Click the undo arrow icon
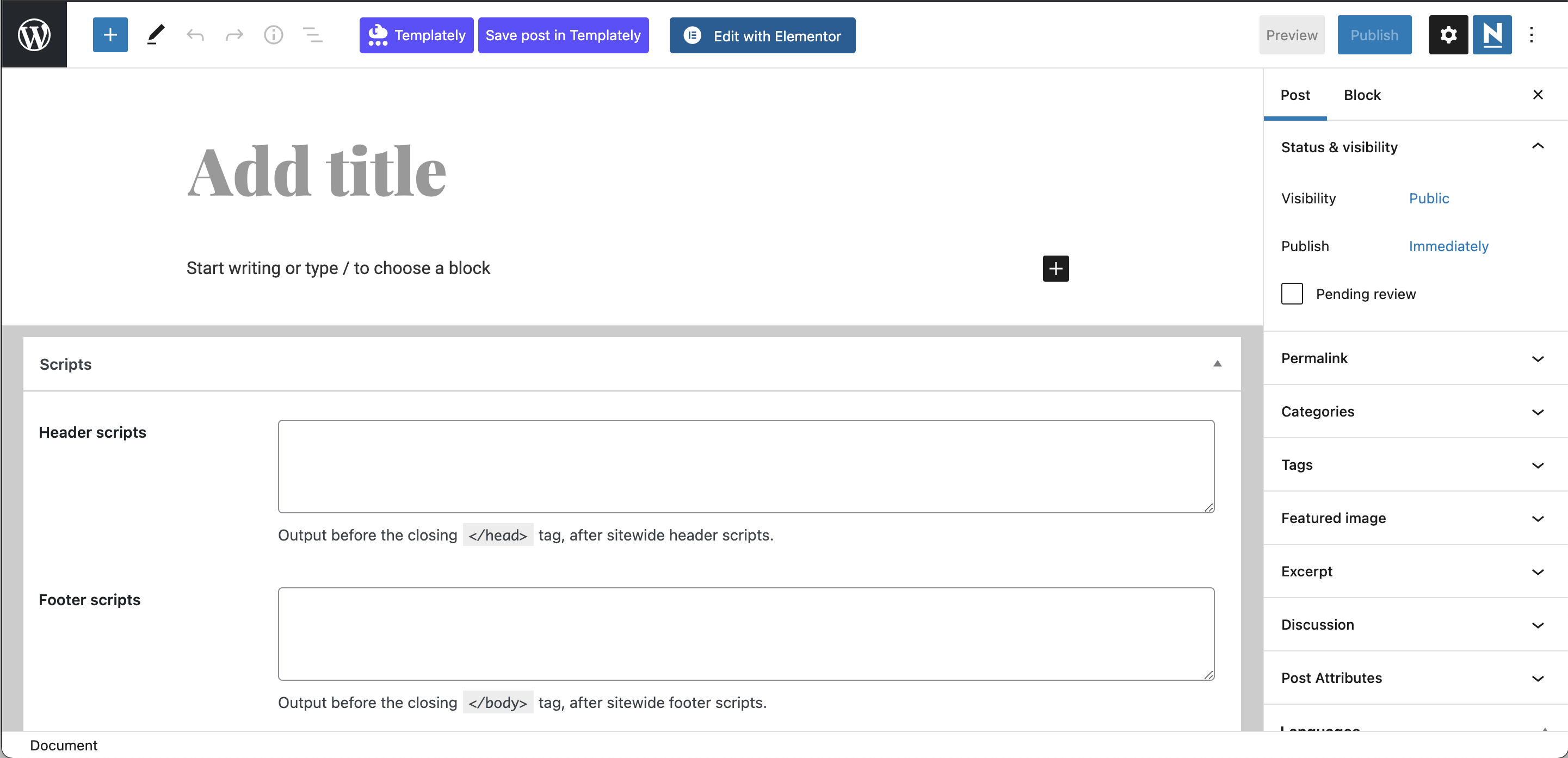Viewport: 1568px width, 758px height. coord(195,35)
